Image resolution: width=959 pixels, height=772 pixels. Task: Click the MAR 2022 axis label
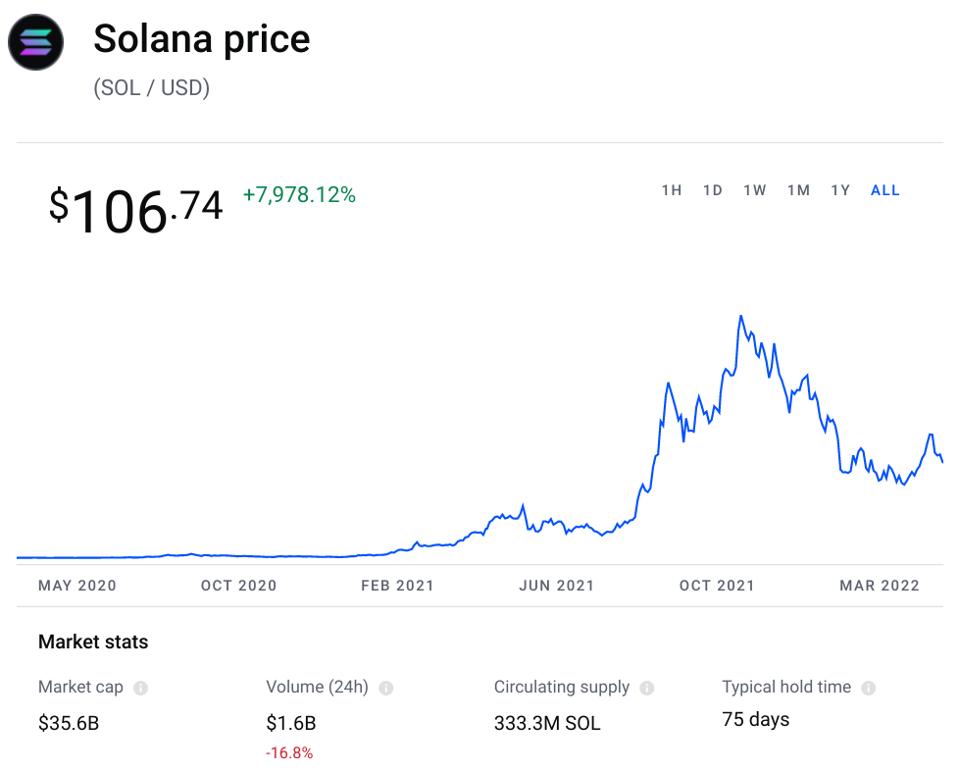pos(879,585)
